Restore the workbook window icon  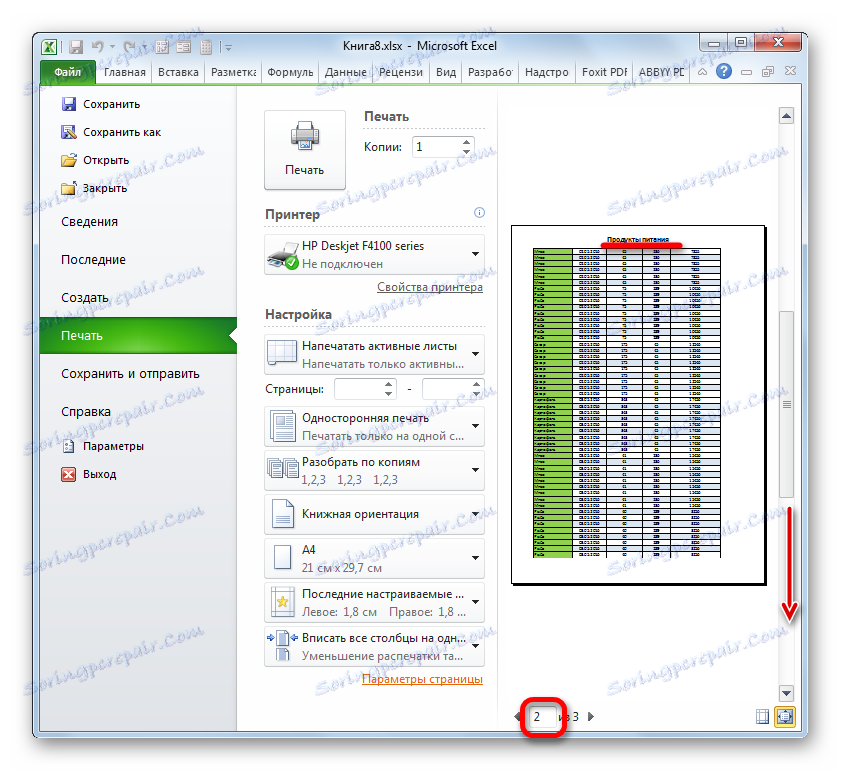coord(768,71)
